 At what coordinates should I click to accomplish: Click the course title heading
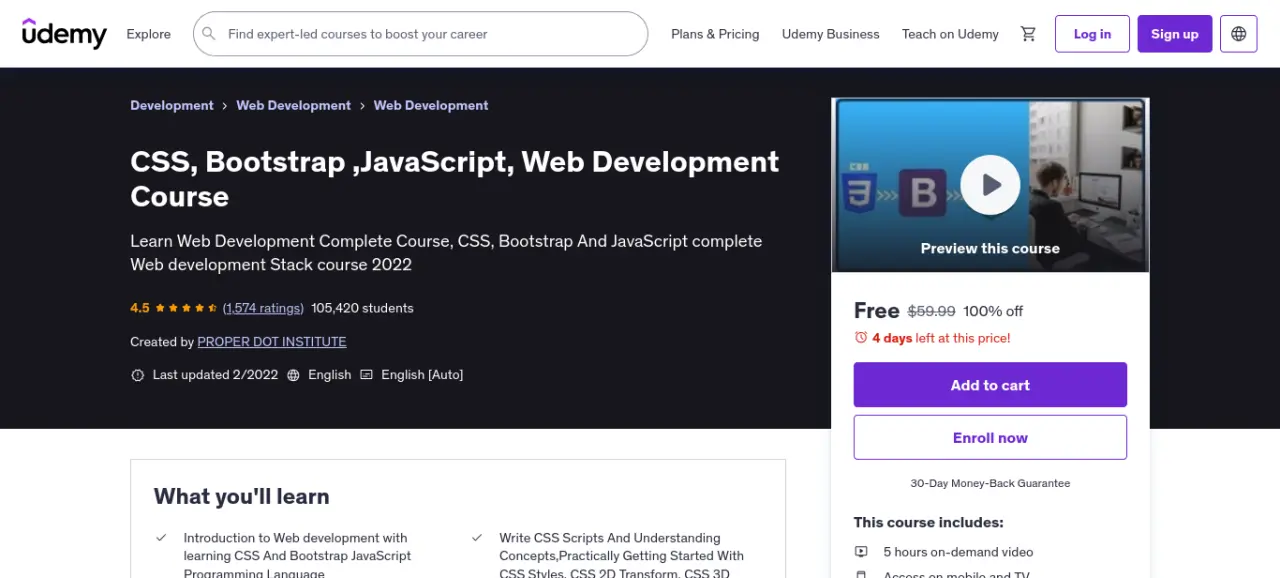pos(454,179)
